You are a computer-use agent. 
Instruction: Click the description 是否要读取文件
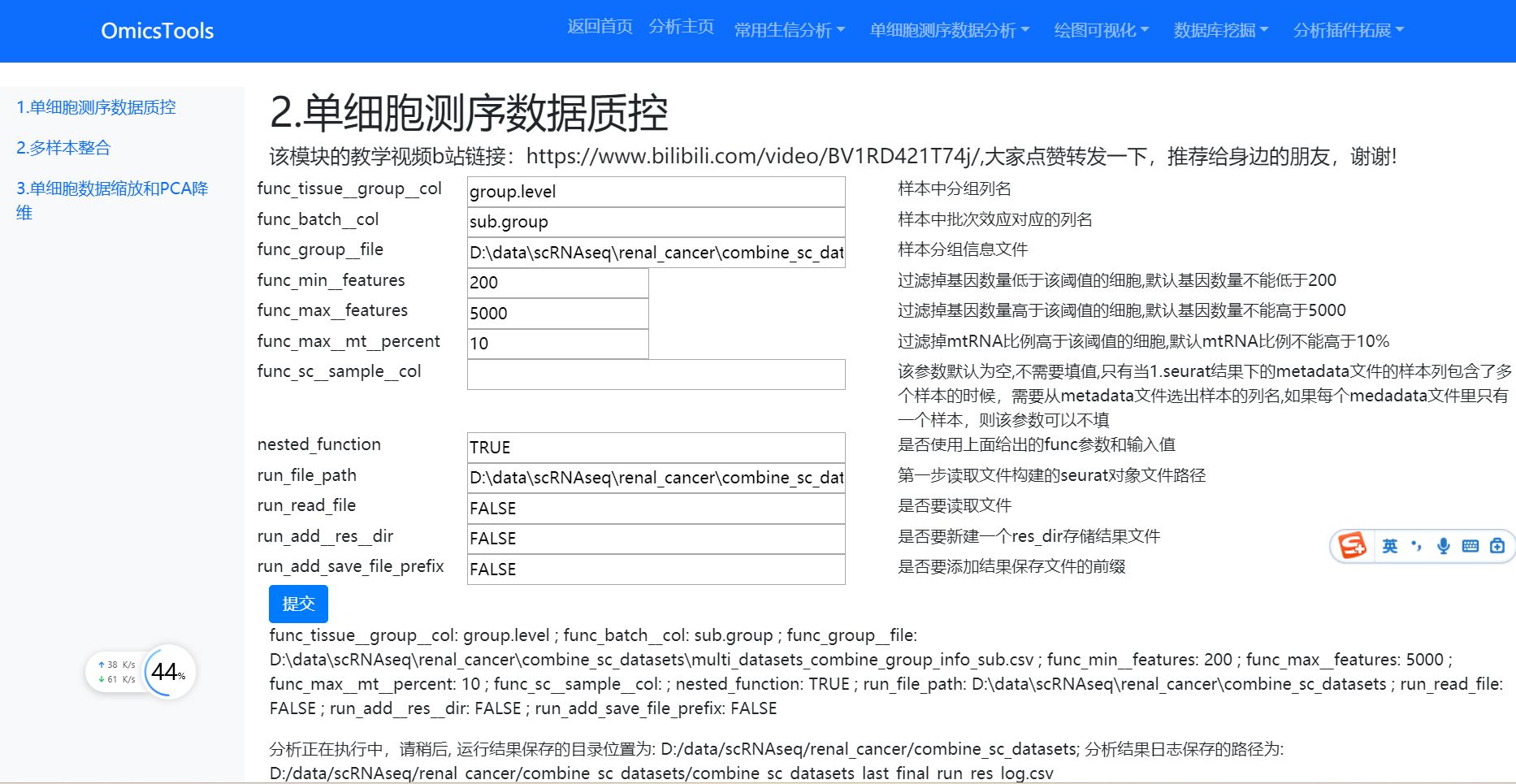[x=955, y=505]
